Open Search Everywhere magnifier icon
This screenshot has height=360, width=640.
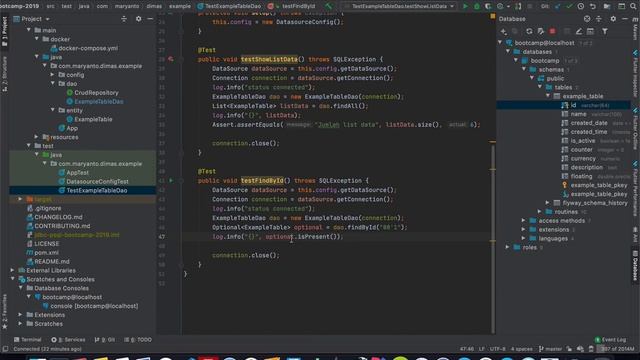633,6
